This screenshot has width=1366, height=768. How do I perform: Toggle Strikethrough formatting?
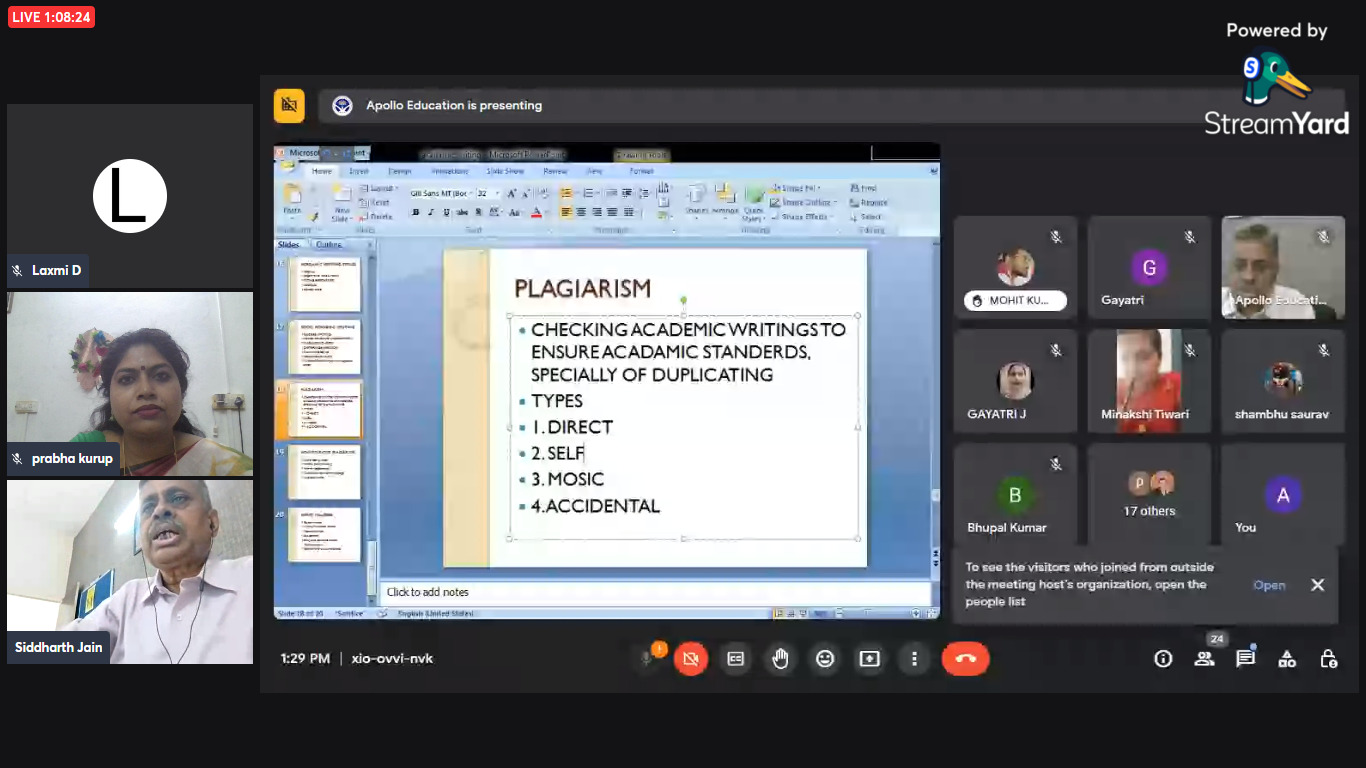coord(462,212)
